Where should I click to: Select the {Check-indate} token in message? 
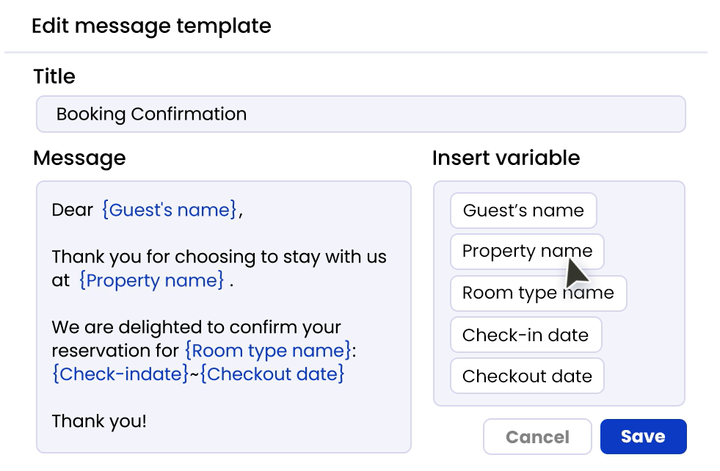click(119, 373)
